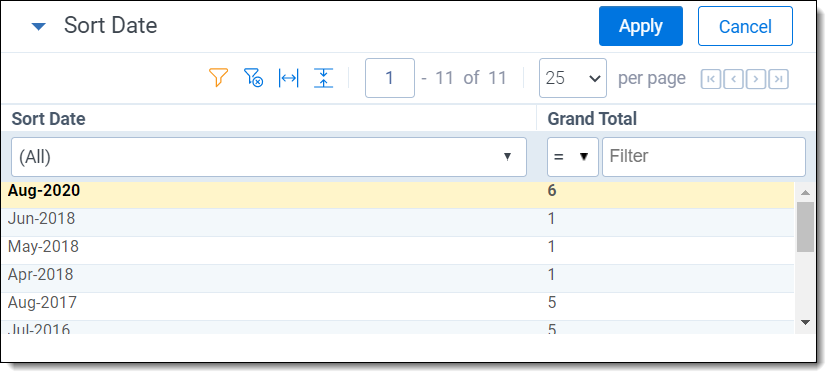
Task: Click the Grand Total filter text field
Action: [x=704, y=157]
